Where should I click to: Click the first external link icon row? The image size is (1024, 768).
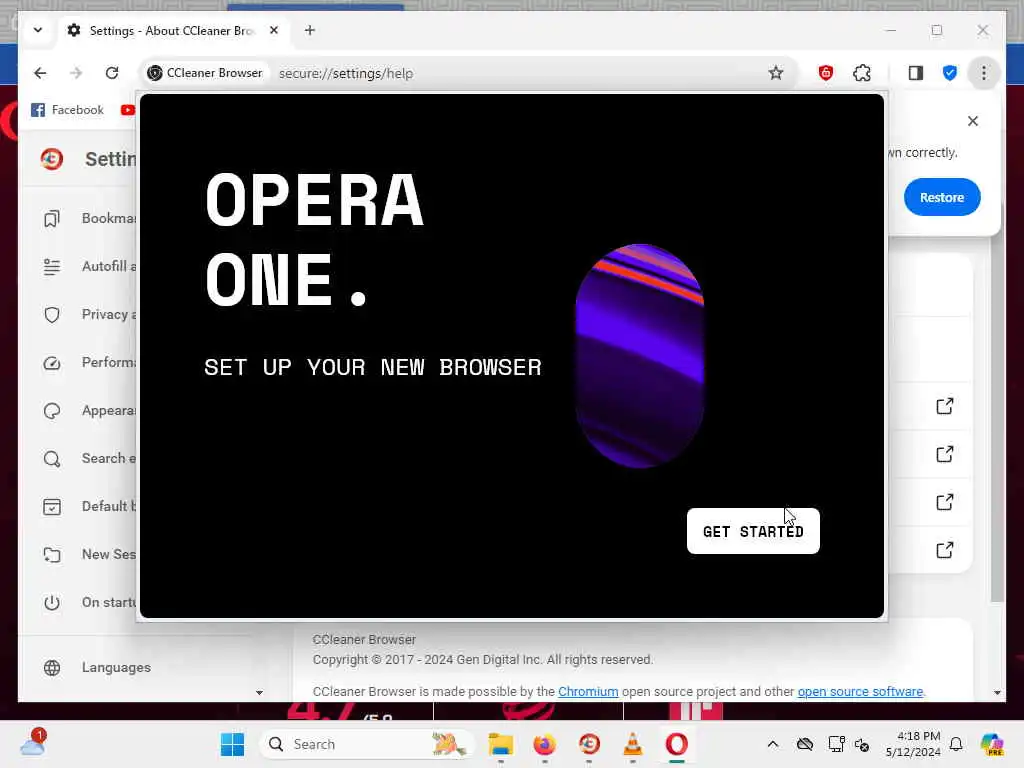[944, 406]
